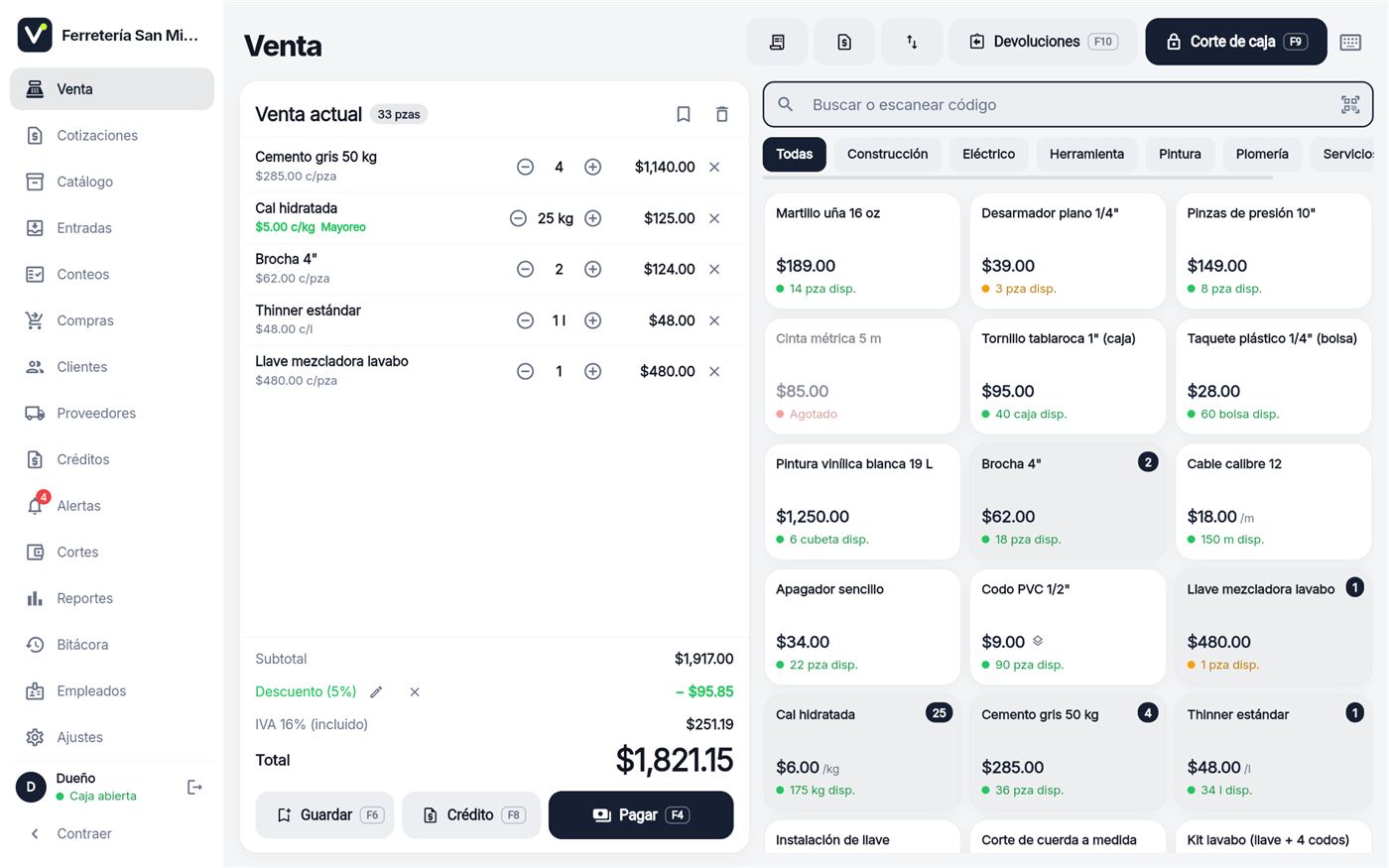Remove Llave mezcladora lavabo line item
The width and height of the screenshot is (1389, 868).
pos(714,371)
